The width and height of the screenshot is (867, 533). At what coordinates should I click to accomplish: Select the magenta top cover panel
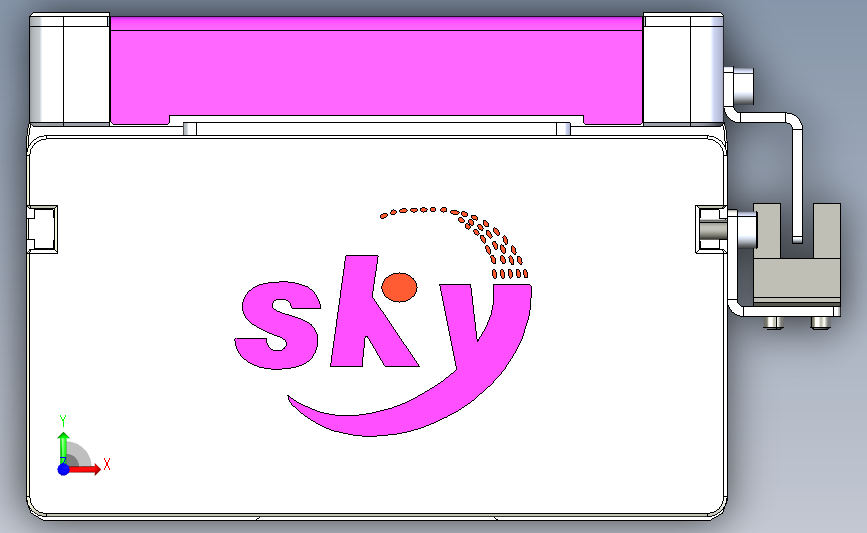[376, 70]
